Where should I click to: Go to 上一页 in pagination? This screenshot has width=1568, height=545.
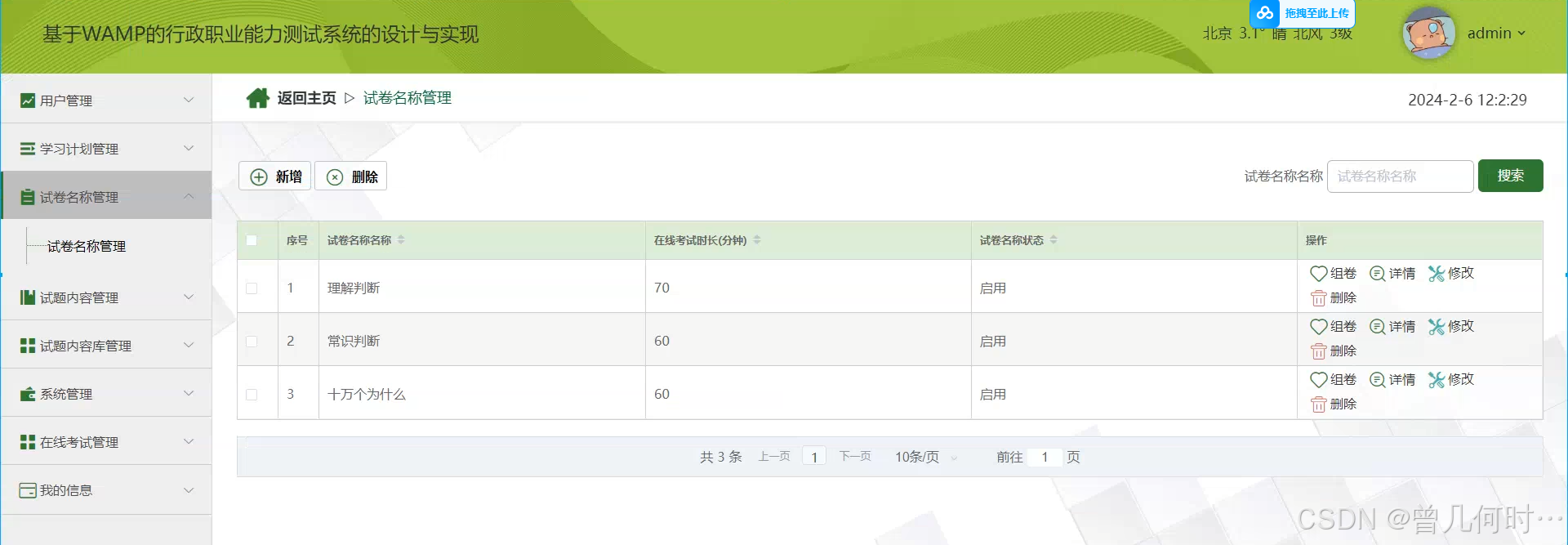pos(774,457)
